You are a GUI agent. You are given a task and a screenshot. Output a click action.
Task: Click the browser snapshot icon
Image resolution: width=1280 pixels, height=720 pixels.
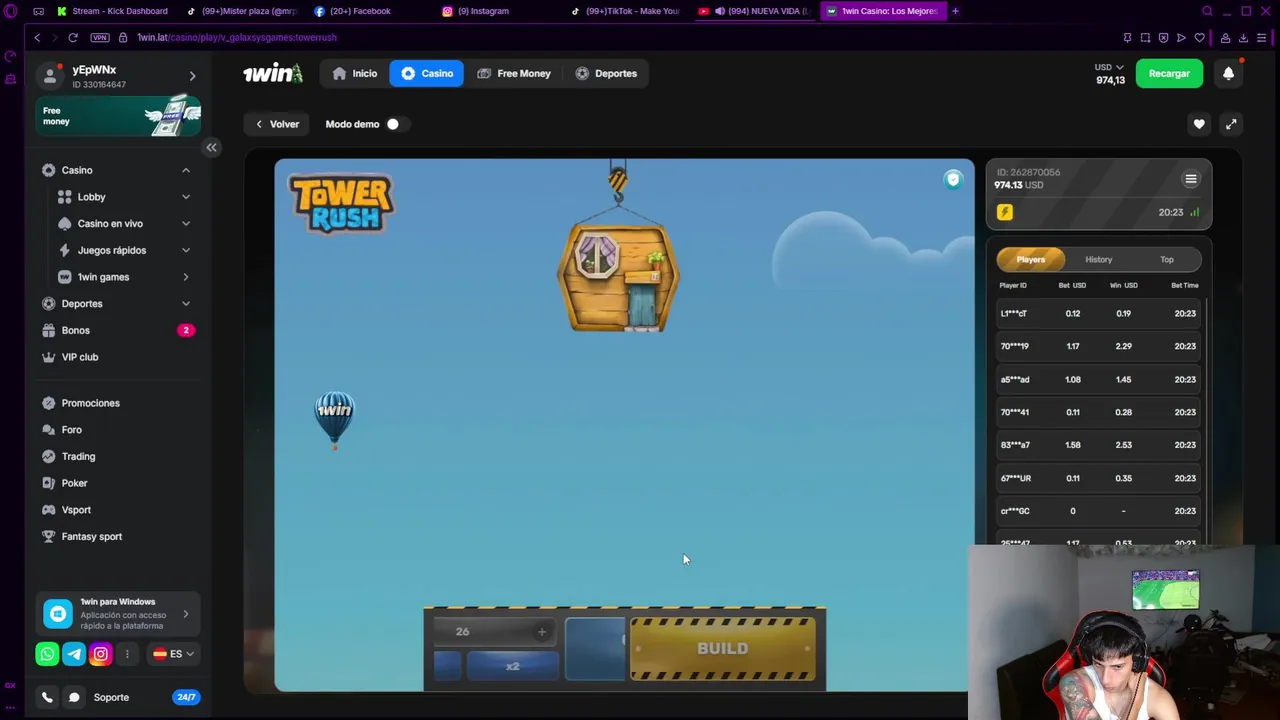(1145, 38)
